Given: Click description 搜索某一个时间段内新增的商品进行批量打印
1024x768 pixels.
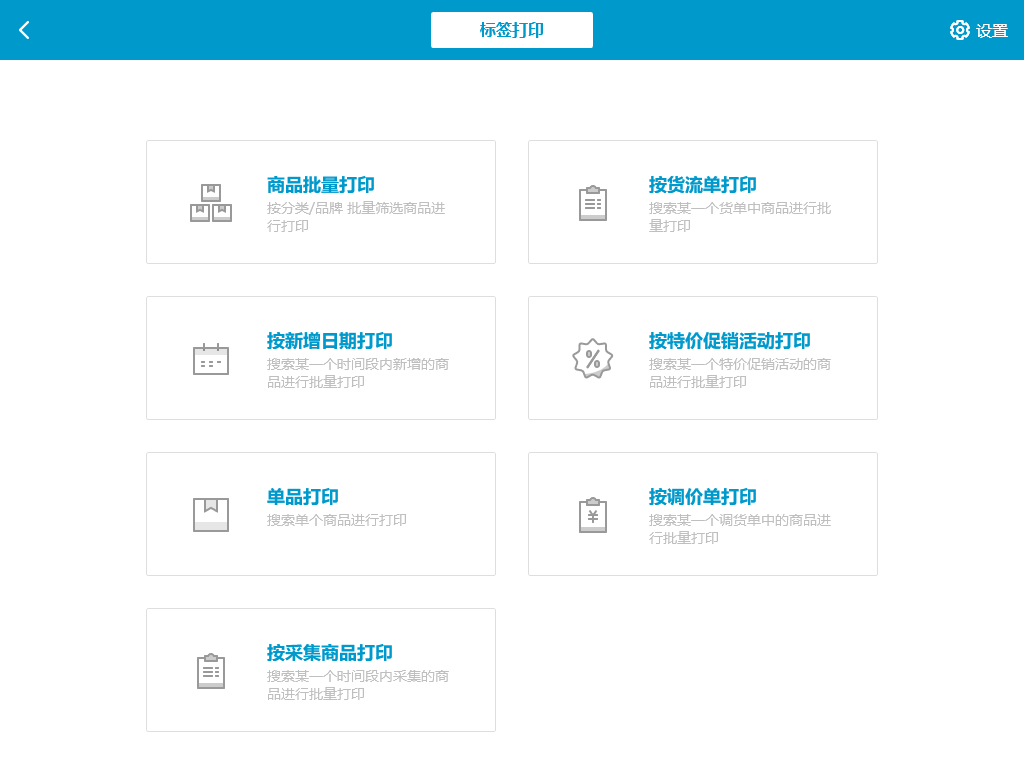Looking at the screenshot, I should pyautogui.click(x=358, y=373).
